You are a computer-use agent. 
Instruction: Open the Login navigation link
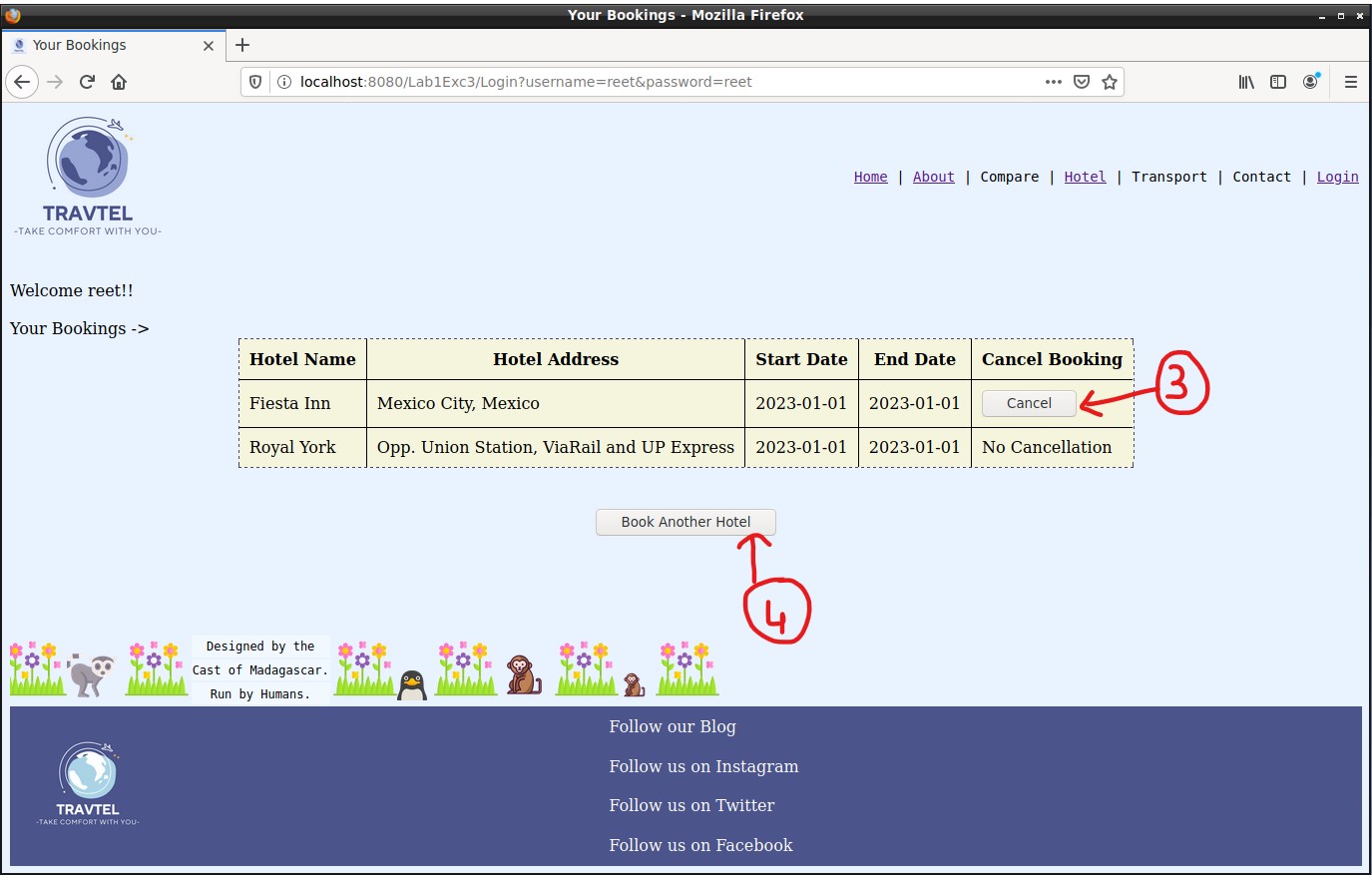pyautogui.click(x=1337, y=177)
